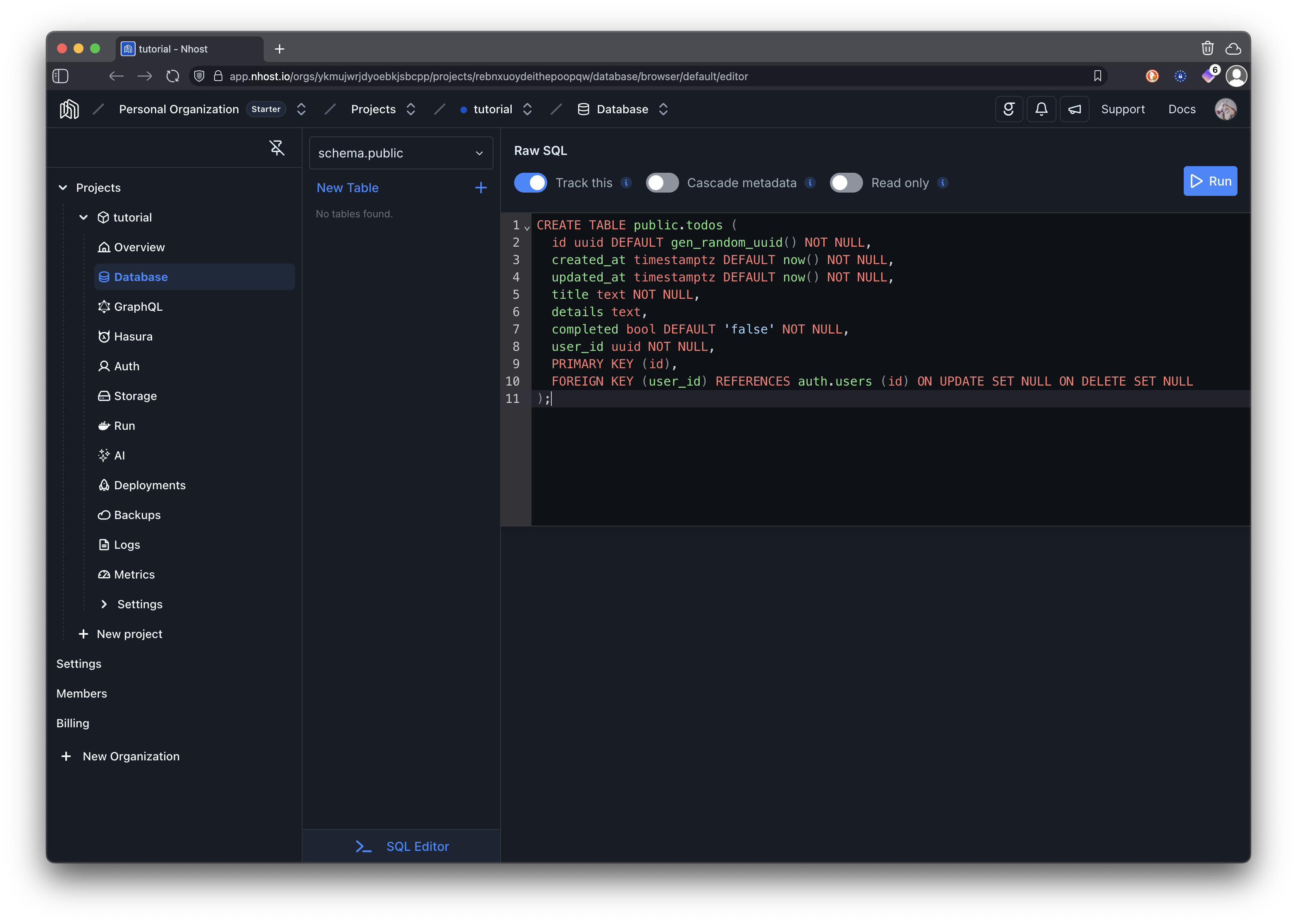Image resolution: width=1297 pixels, height=924 pixels.
Task: Open the Docs menu item
Action: click(x=1181, y=109)
